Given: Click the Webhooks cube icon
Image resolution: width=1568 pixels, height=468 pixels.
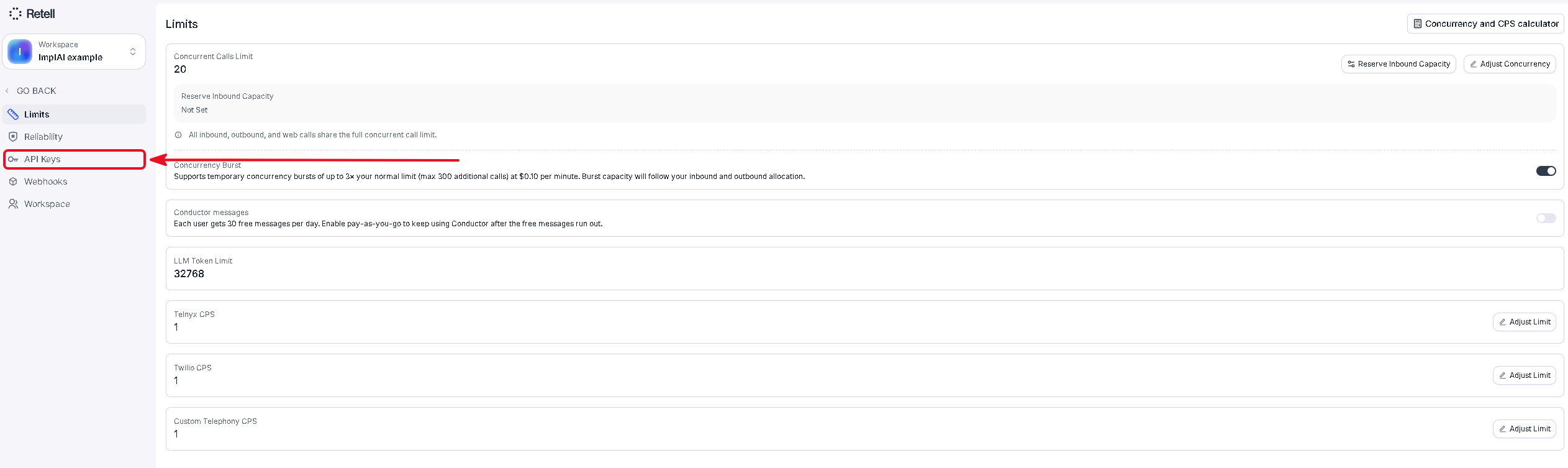Looking at the screenshot, I should click(13, 181).
